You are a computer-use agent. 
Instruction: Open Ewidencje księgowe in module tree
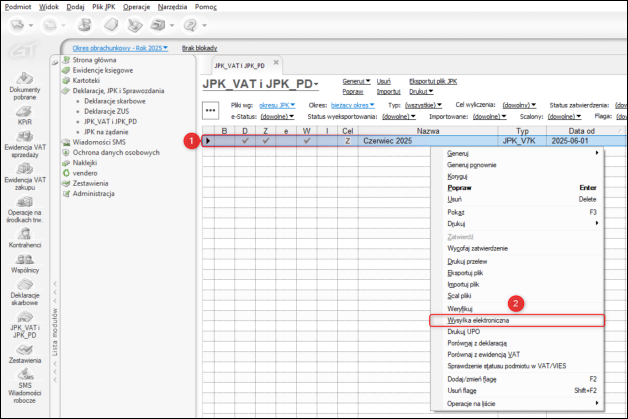point(103,71)
